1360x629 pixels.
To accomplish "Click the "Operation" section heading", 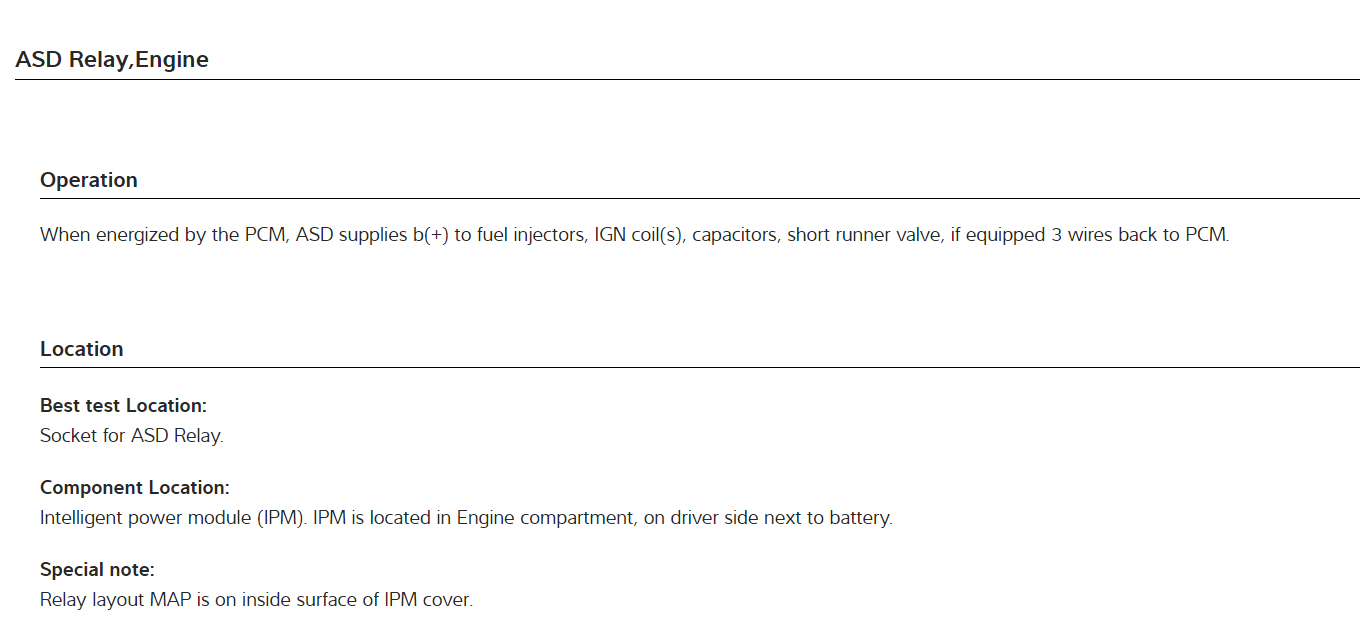I will pos(89,181).
